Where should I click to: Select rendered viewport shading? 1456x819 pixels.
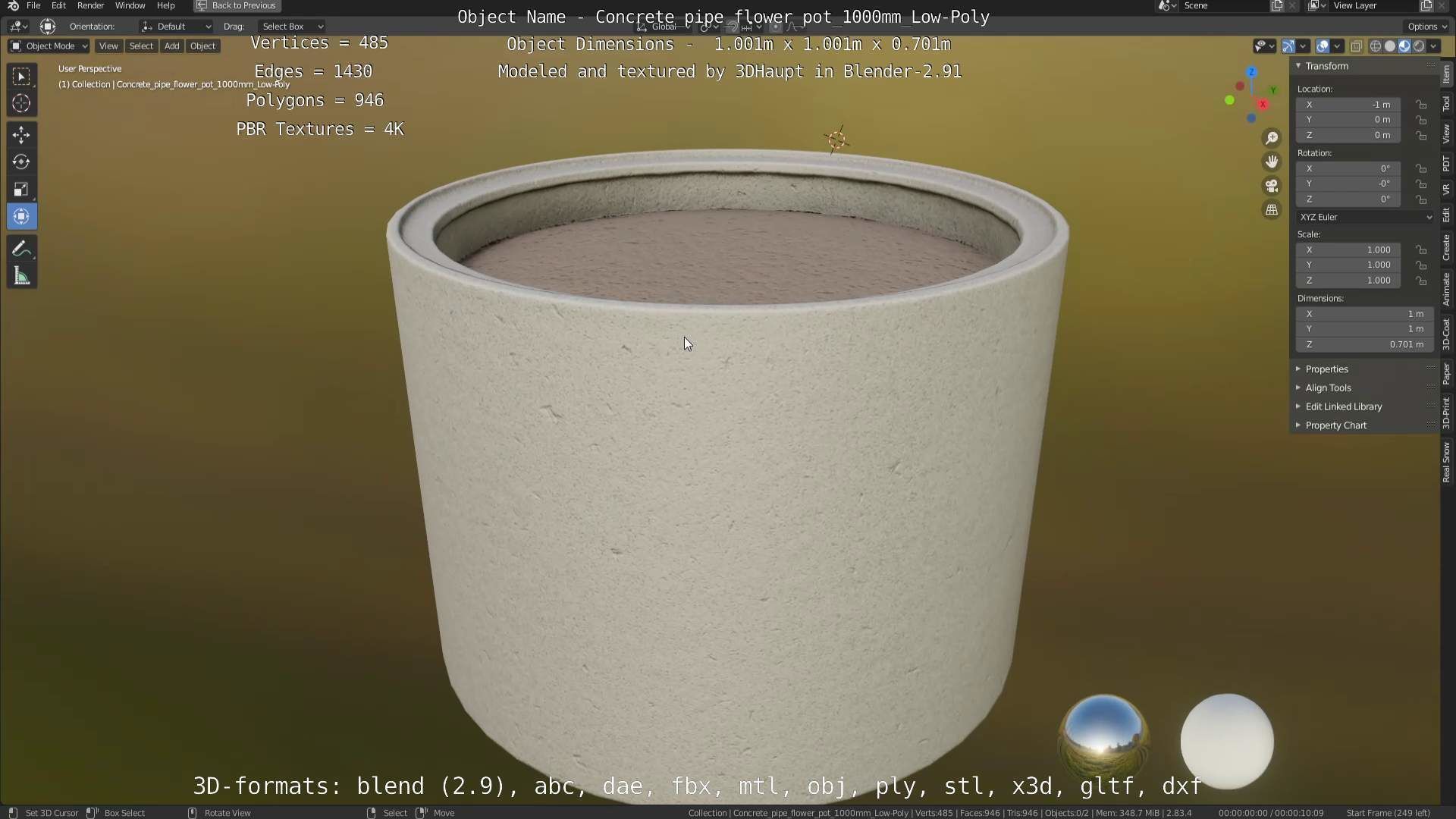pyautogui.click(x=1419, y=46)
